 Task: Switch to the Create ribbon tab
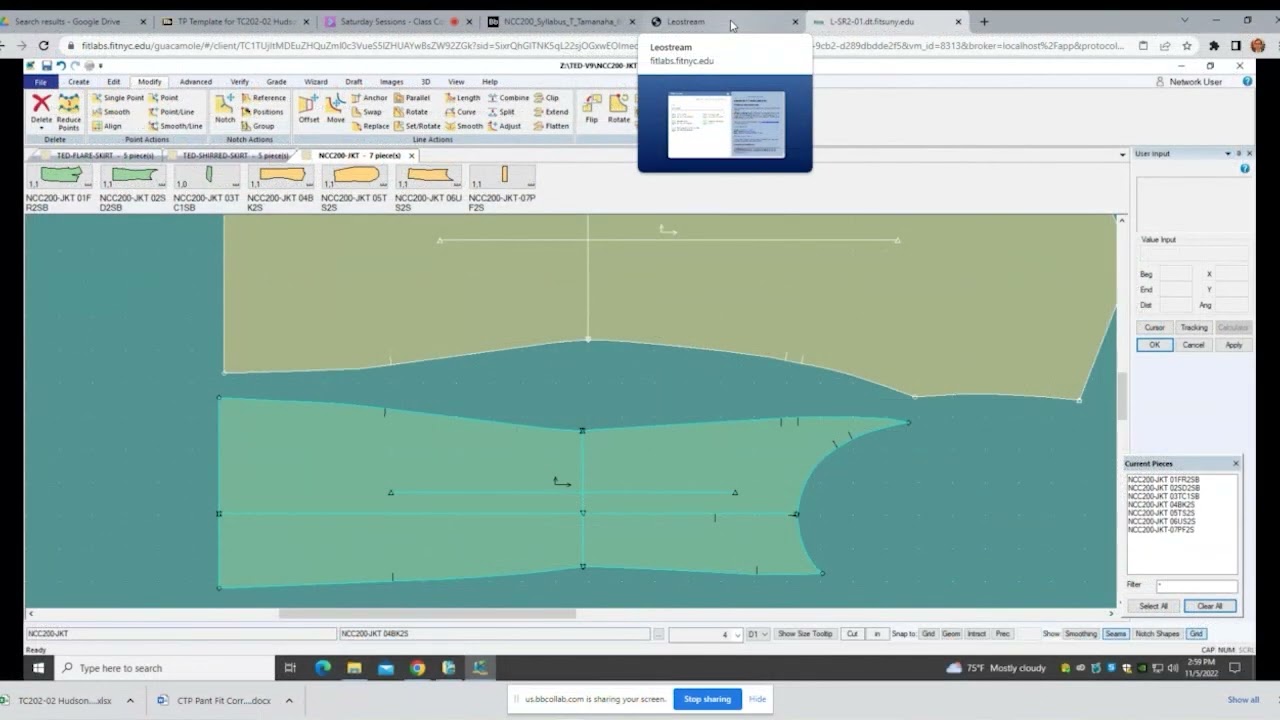(x=78, y=82)
